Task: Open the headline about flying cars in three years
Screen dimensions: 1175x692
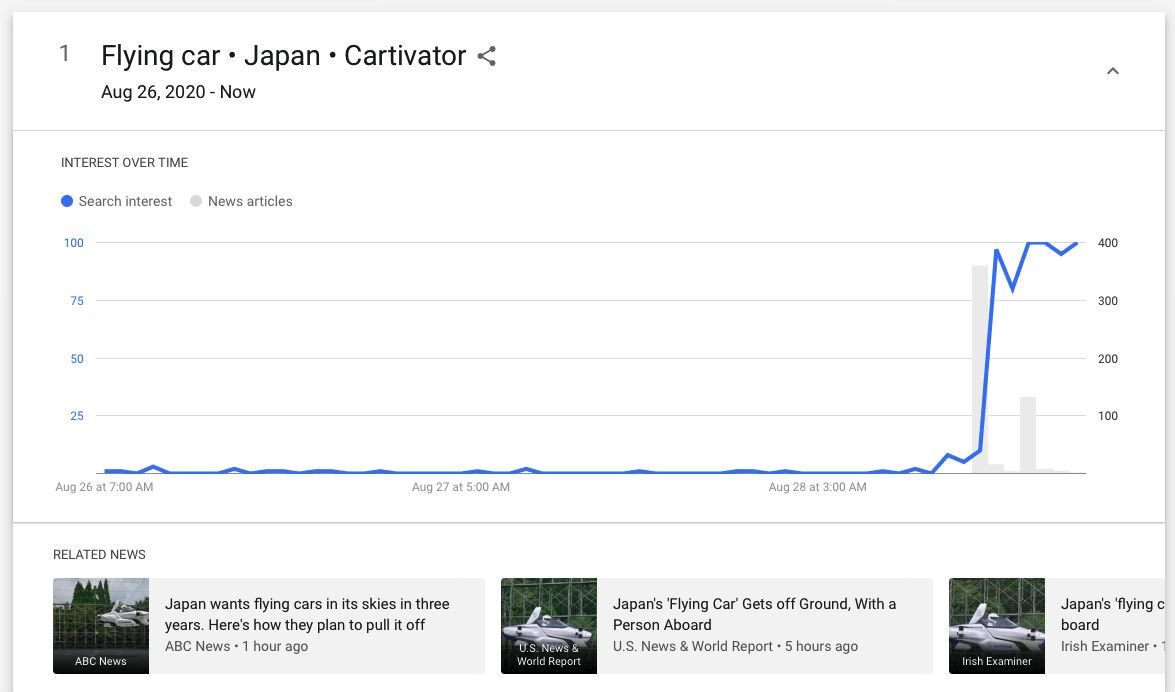Action: click(307, 614)
